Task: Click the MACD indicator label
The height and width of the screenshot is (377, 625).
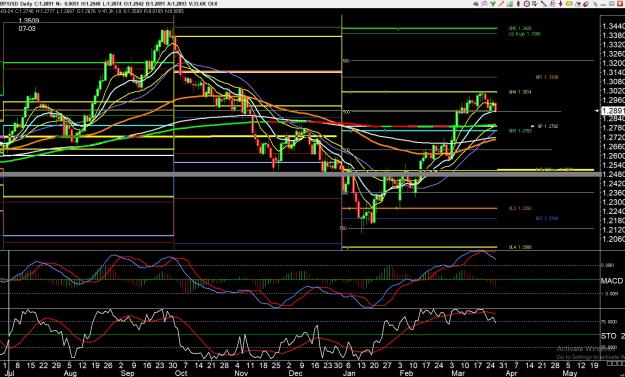Action: [612, 281]
